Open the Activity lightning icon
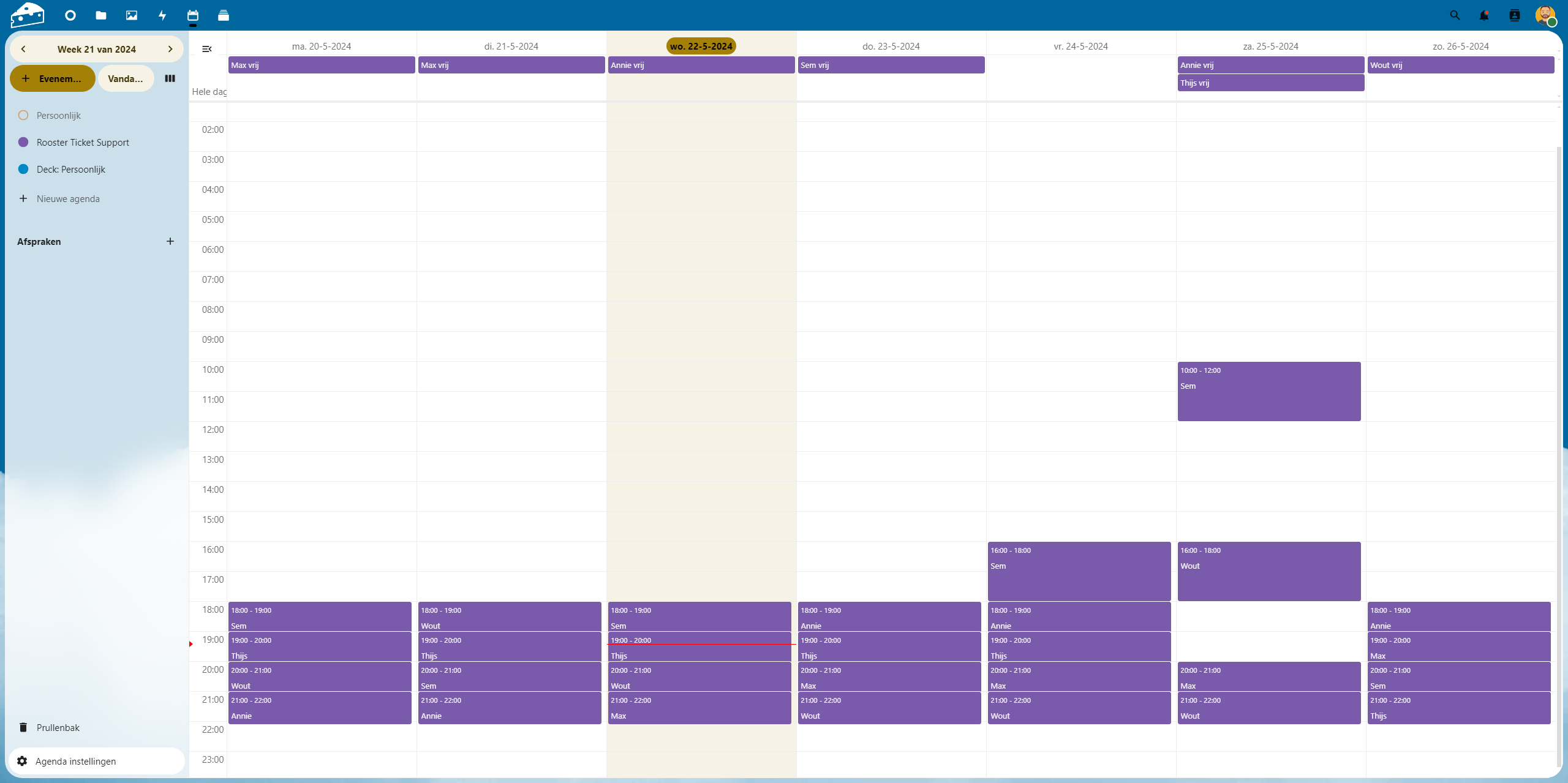 point(162,15)
